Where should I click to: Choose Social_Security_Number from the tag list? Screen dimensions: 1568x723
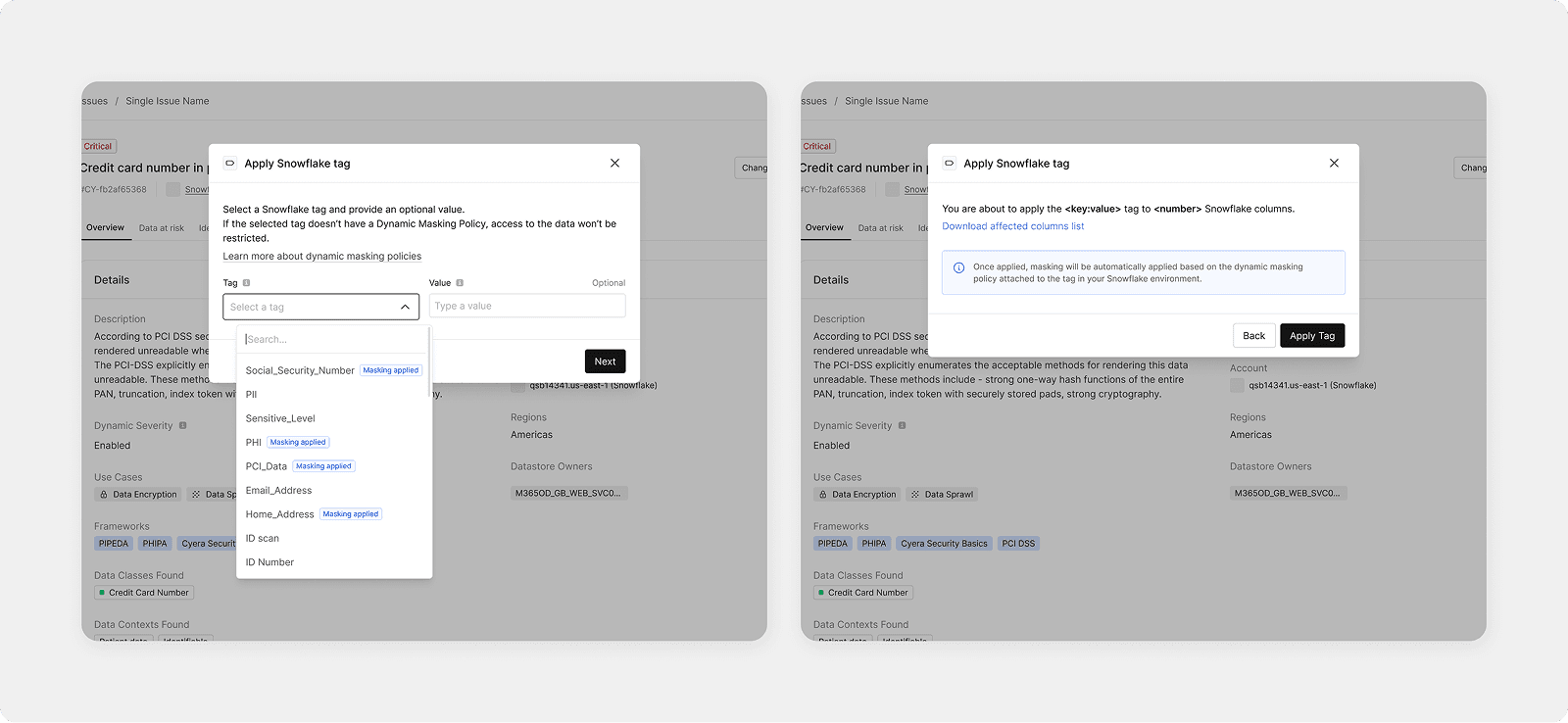click(x=300, y=371)
